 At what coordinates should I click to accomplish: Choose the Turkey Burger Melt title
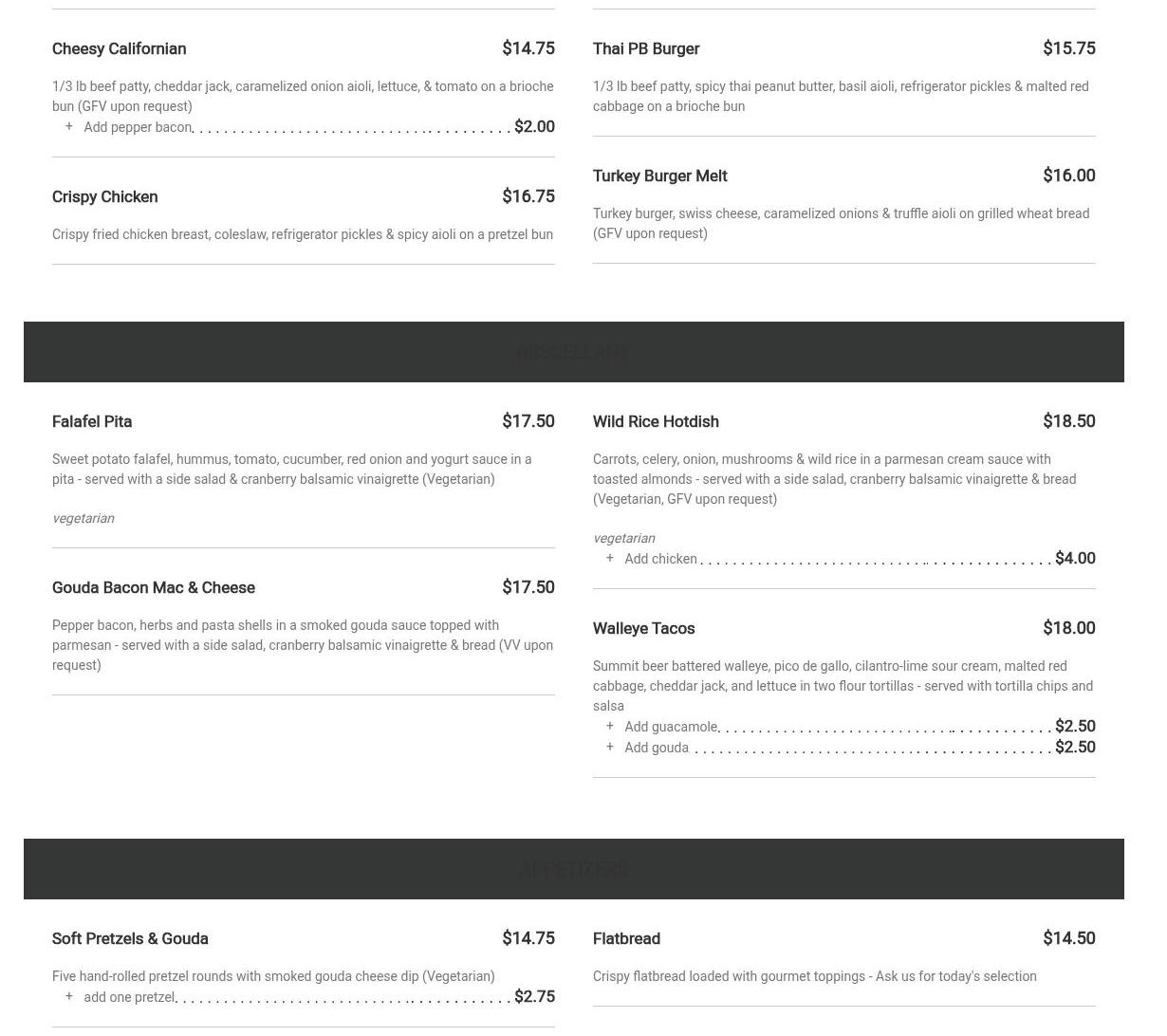coord(660,176)
